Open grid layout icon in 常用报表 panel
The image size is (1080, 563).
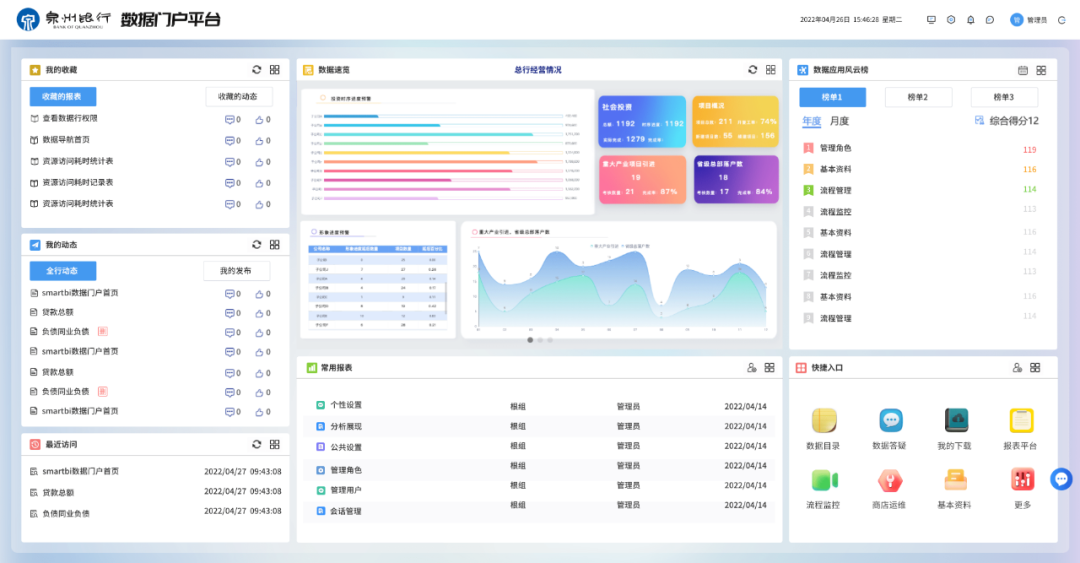tap(769, 368)
